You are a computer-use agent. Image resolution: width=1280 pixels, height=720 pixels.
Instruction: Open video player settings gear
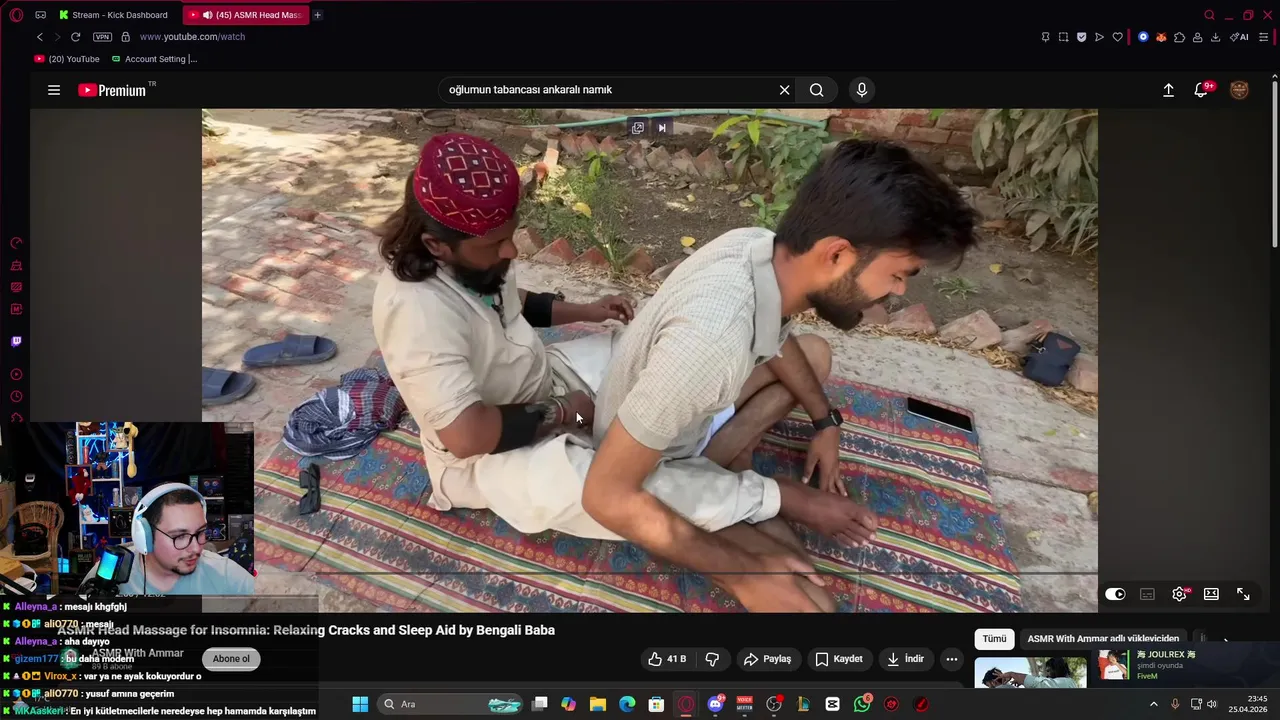click(1180, 594)
